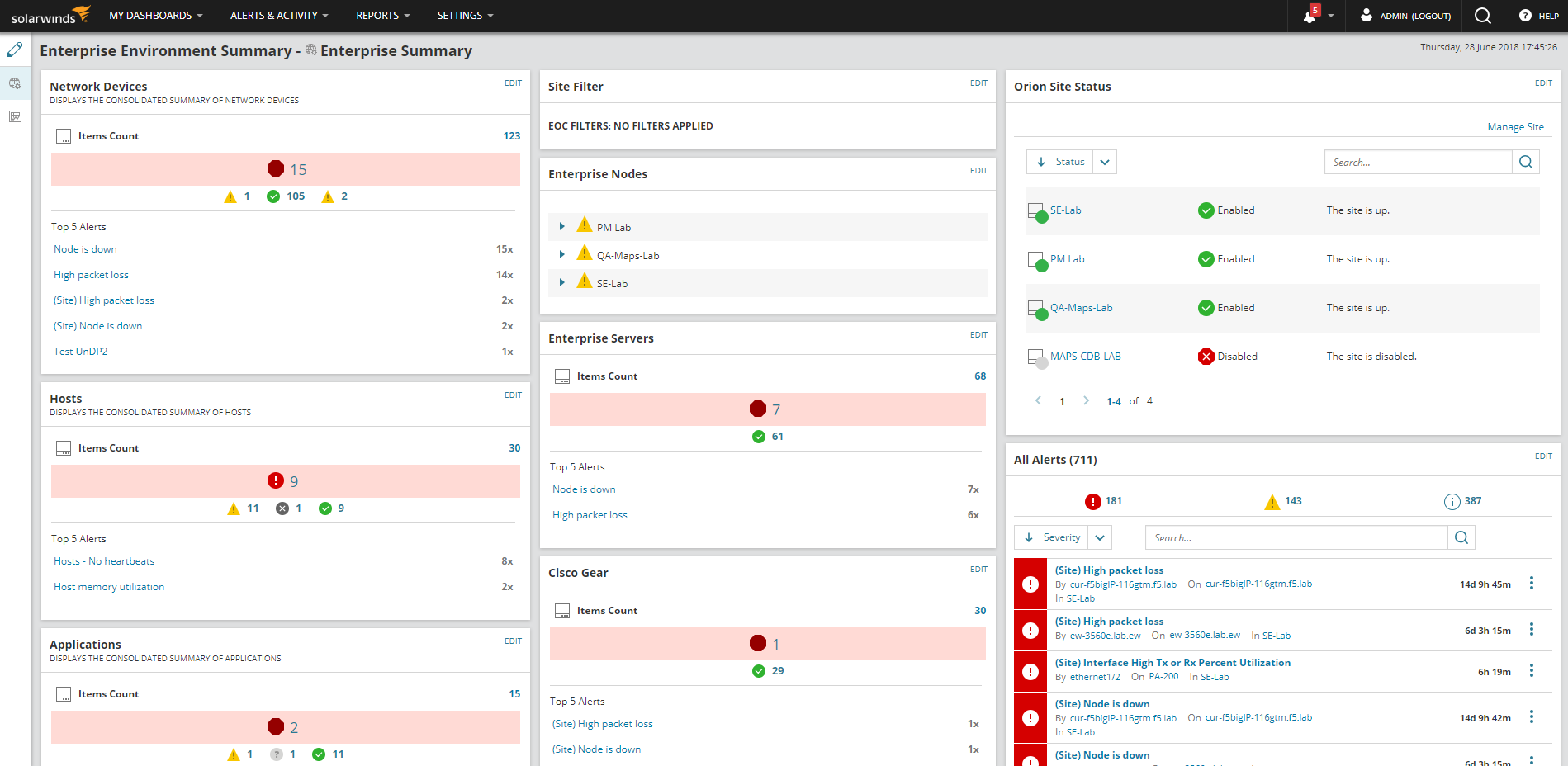Edit the Site Filter widget
The image size is (1568, 766).
(979, 83)
